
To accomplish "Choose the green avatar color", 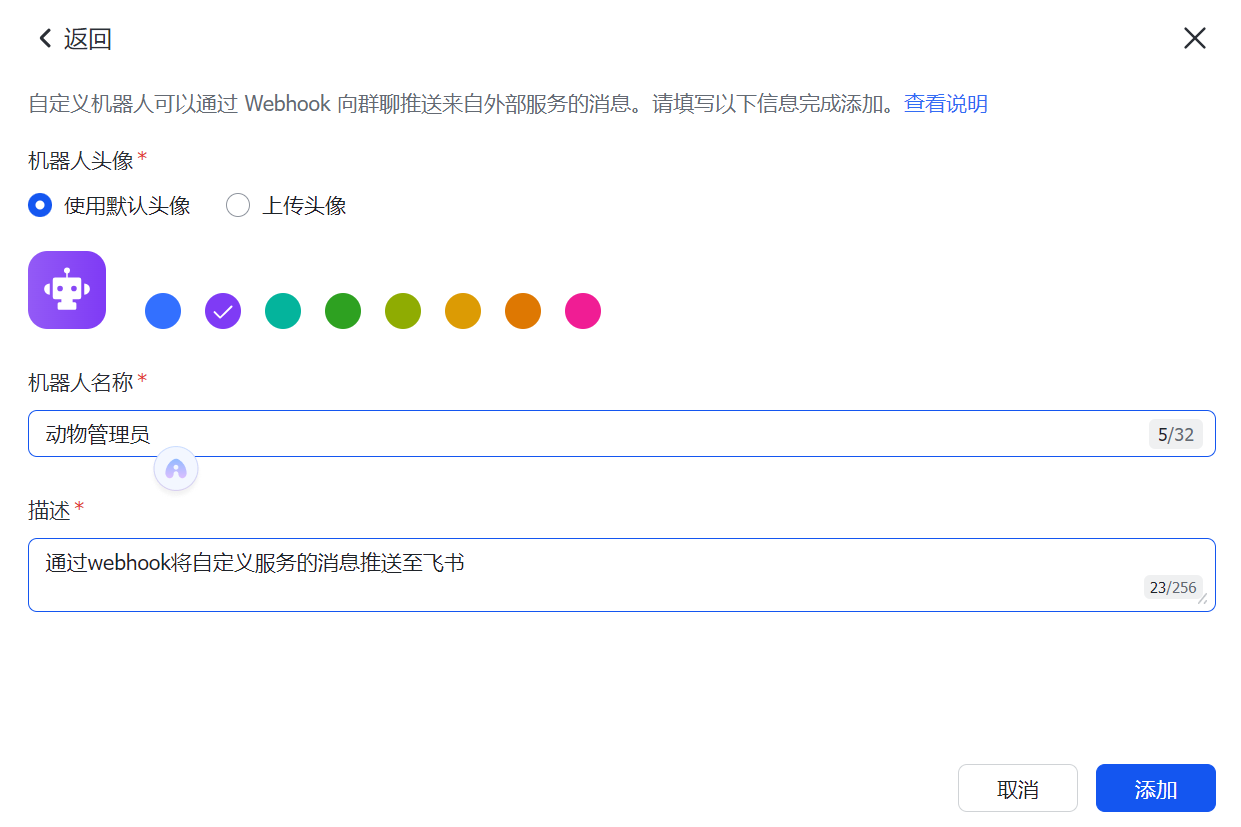I will 343,311.
